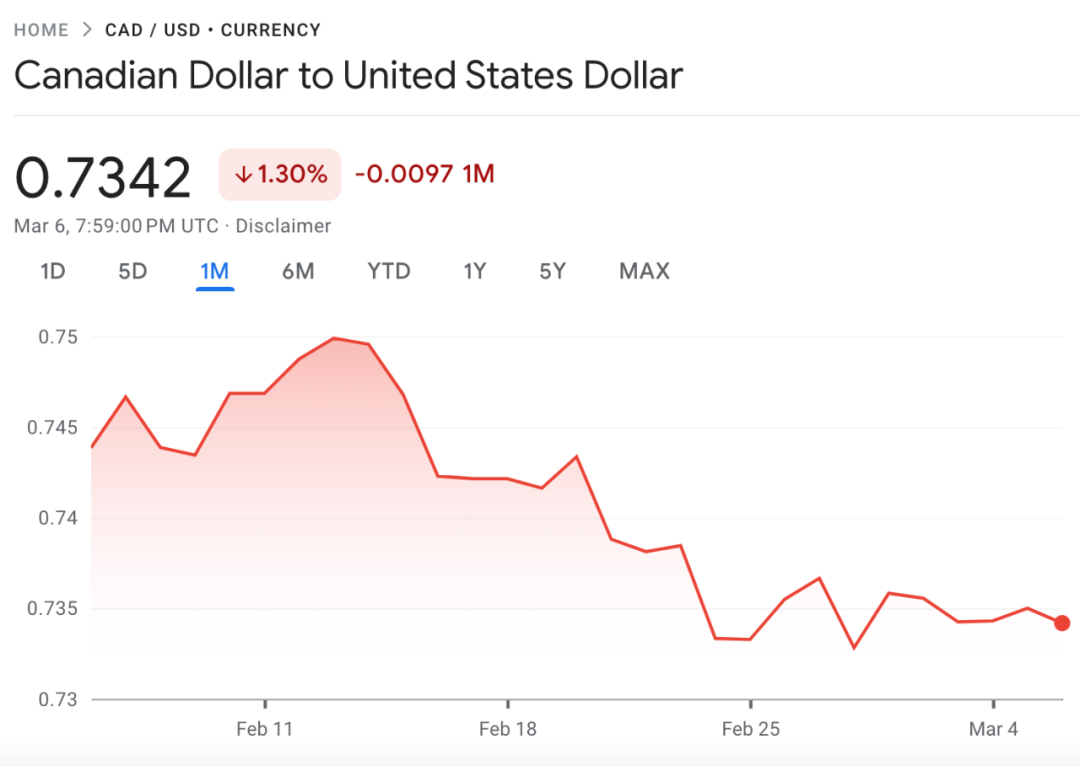The image size is (1080, 766).
Task: Switch to the 6M time range
Action: 298,271
